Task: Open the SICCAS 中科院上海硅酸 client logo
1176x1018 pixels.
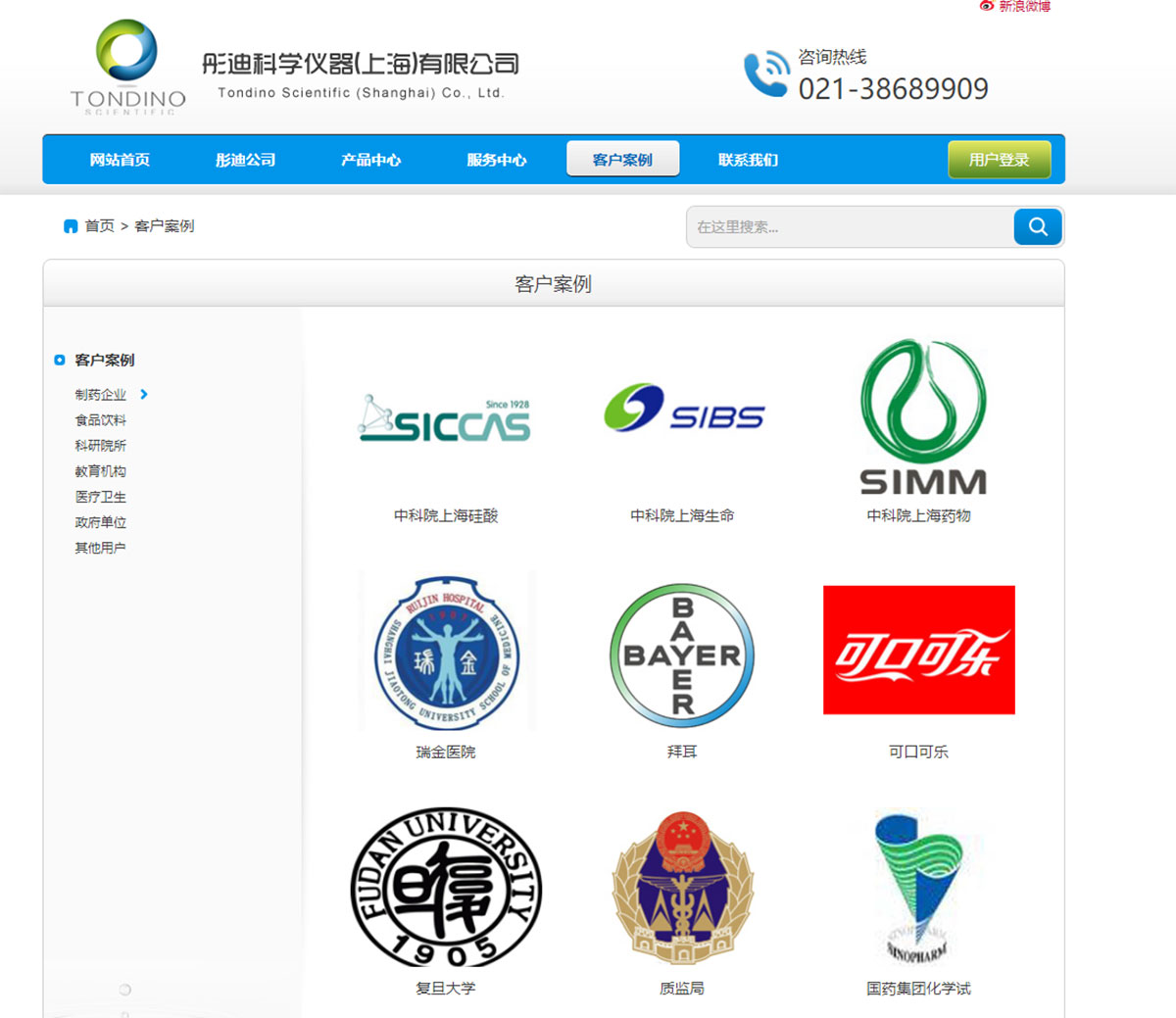Action: tap(446, 416)
